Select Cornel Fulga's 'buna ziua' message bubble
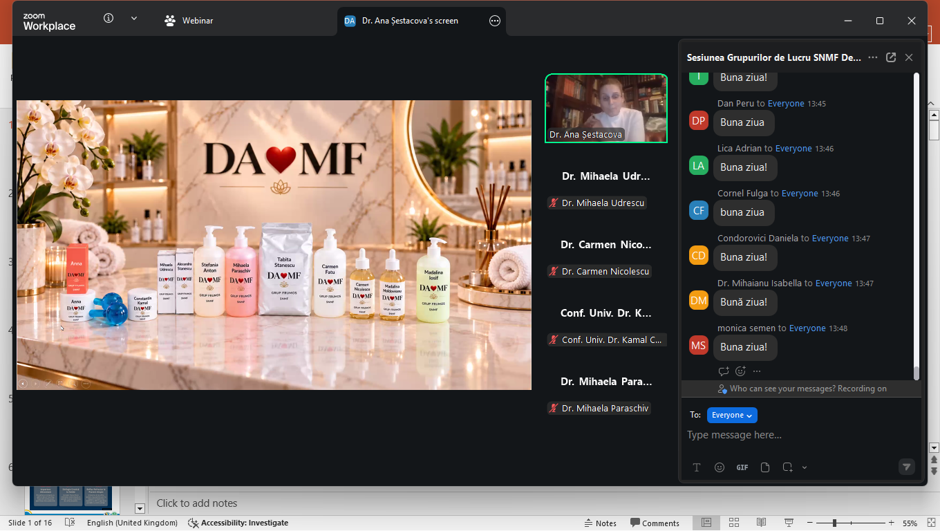 742,212
